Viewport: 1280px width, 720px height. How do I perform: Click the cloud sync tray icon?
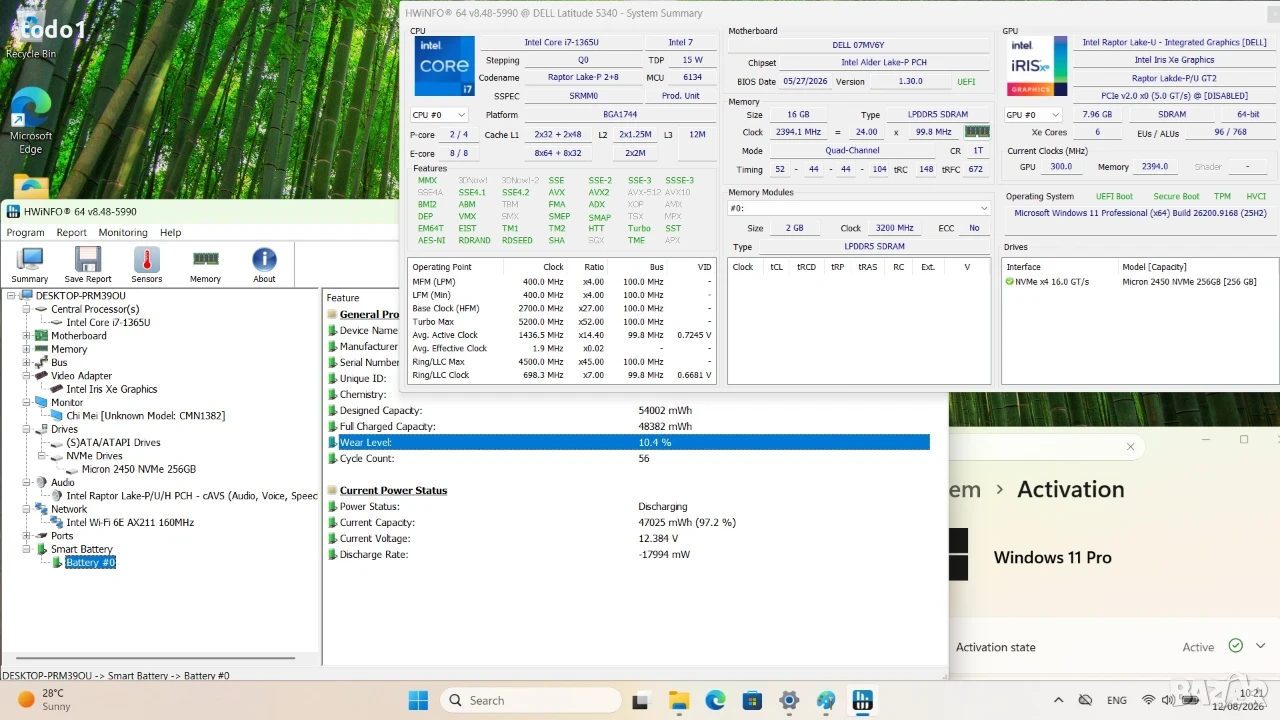1085,700
